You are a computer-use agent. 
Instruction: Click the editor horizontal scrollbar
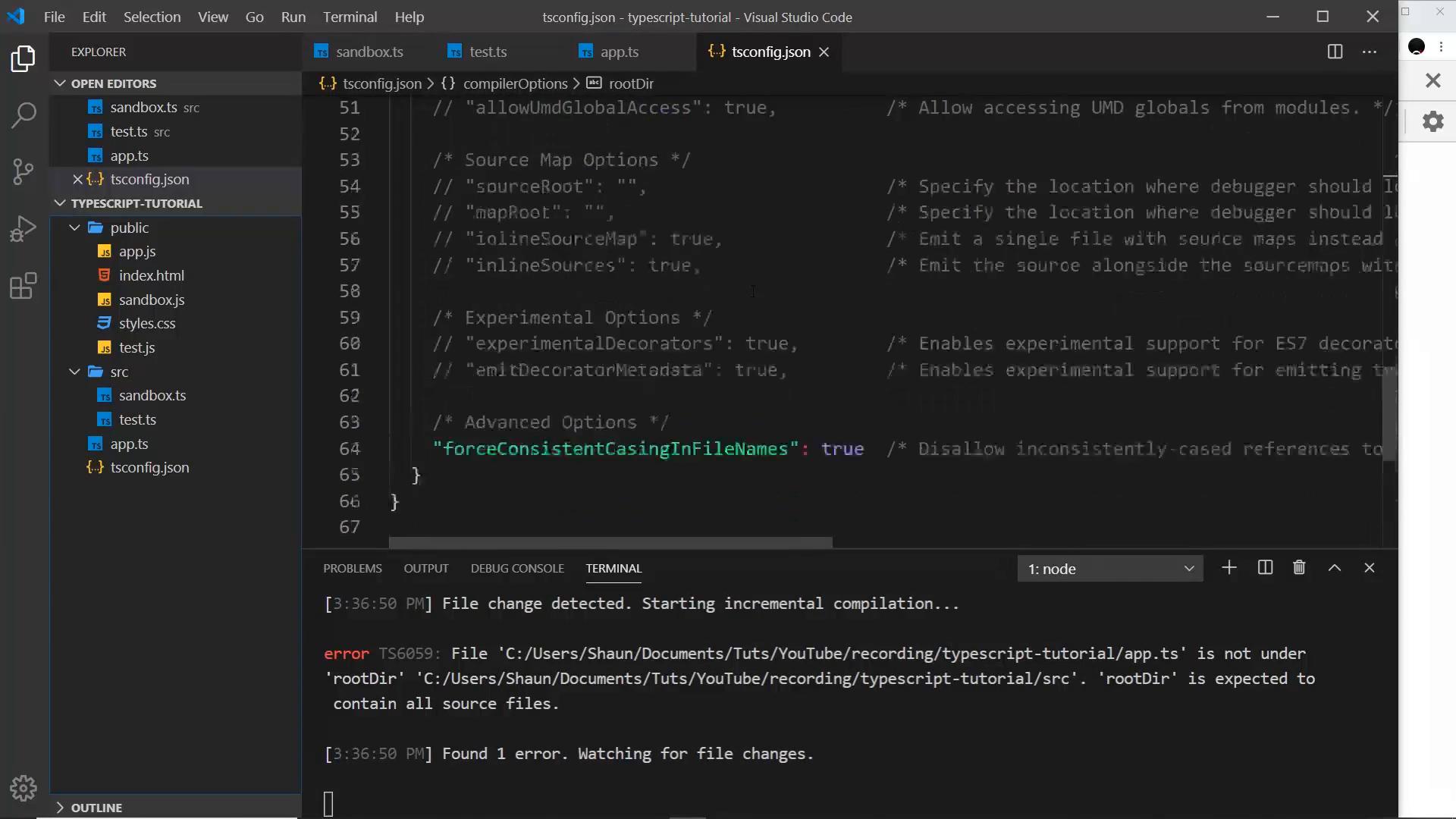point(610,542)
